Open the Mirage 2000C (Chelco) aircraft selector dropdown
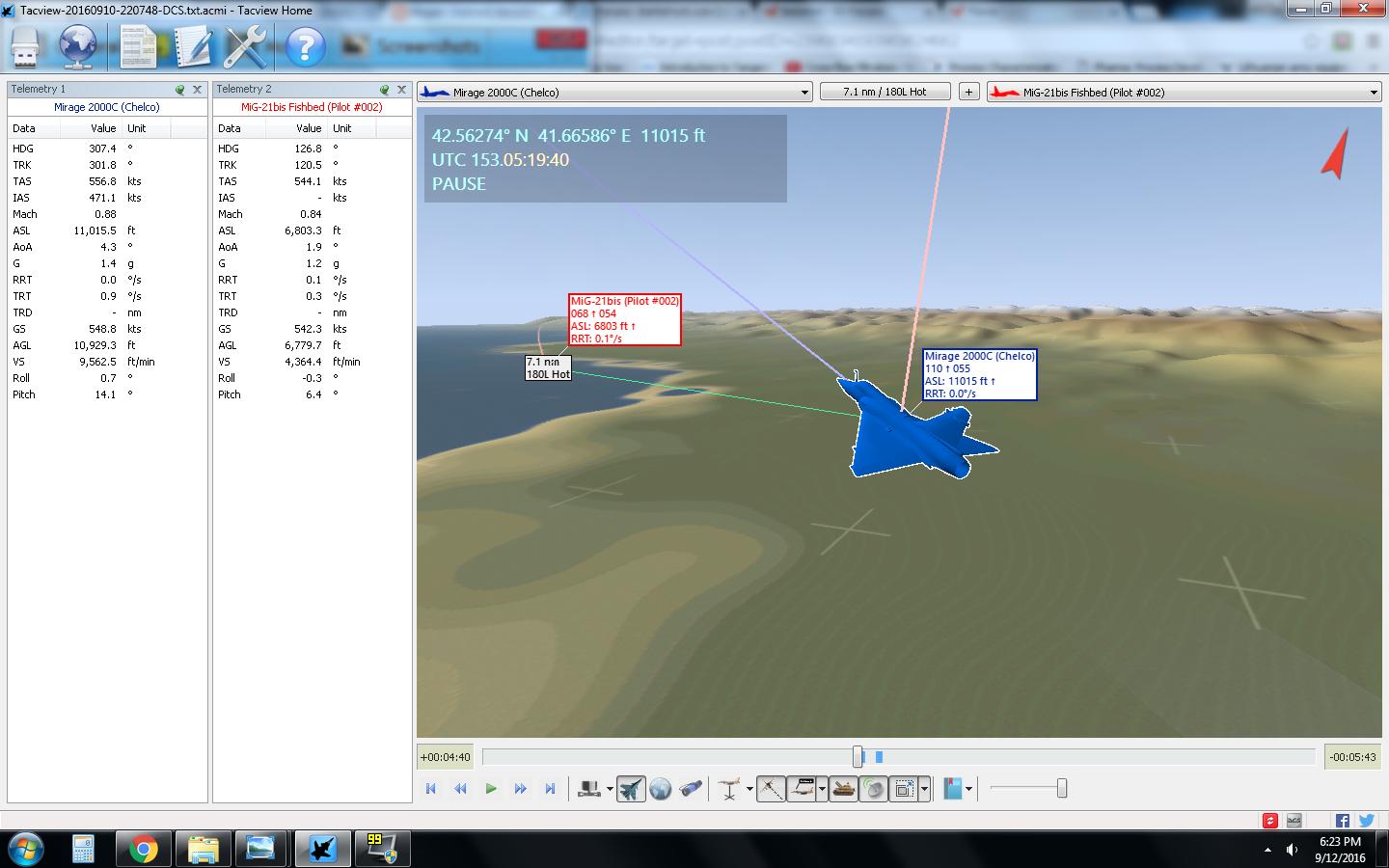 (x=614, y=92)
